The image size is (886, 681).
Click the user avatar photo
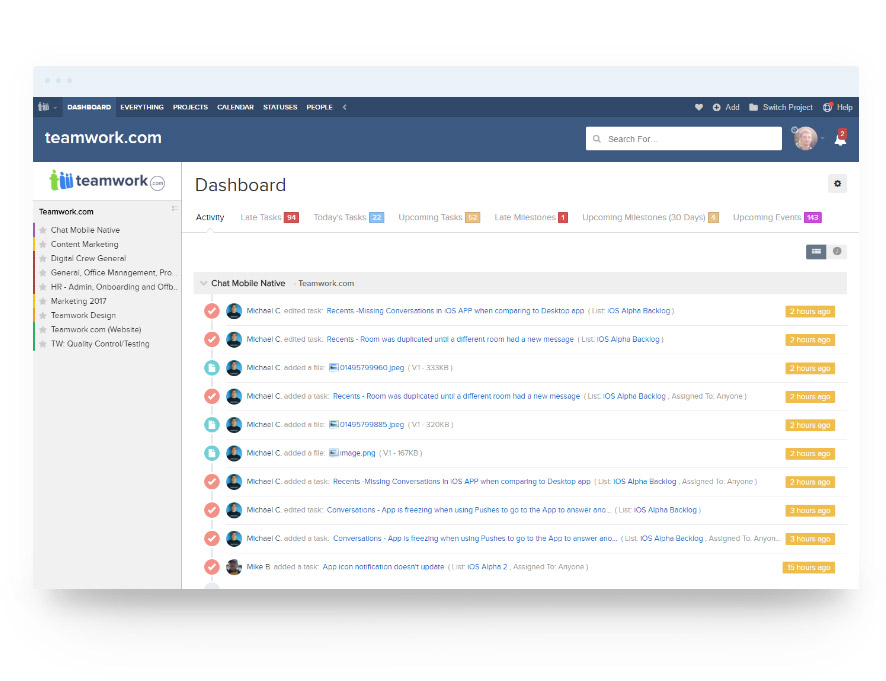tap(805, 138)
